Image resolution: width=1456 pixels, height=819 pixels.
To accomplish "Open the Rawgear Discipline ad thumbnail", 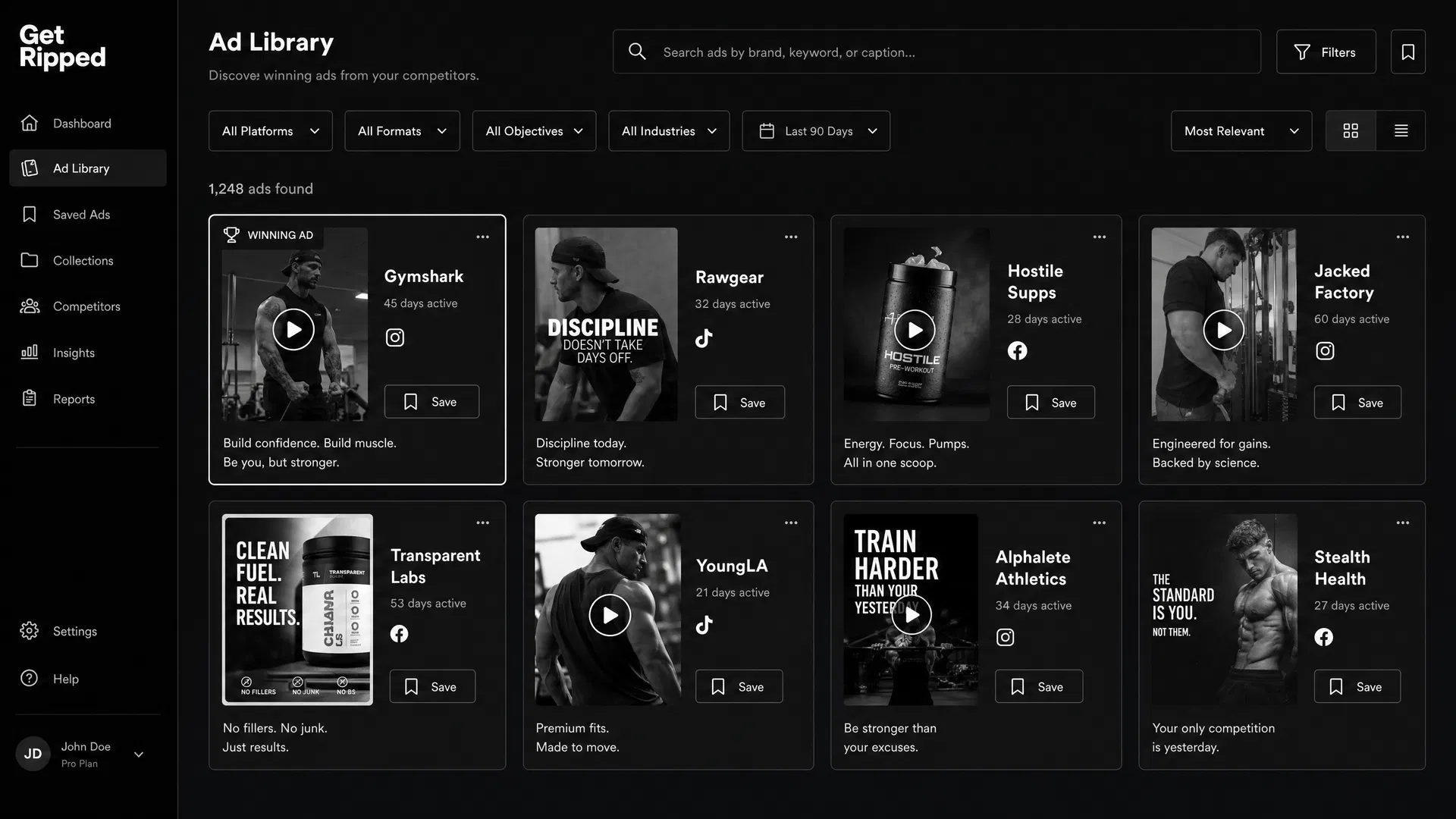I will (606, 325).
